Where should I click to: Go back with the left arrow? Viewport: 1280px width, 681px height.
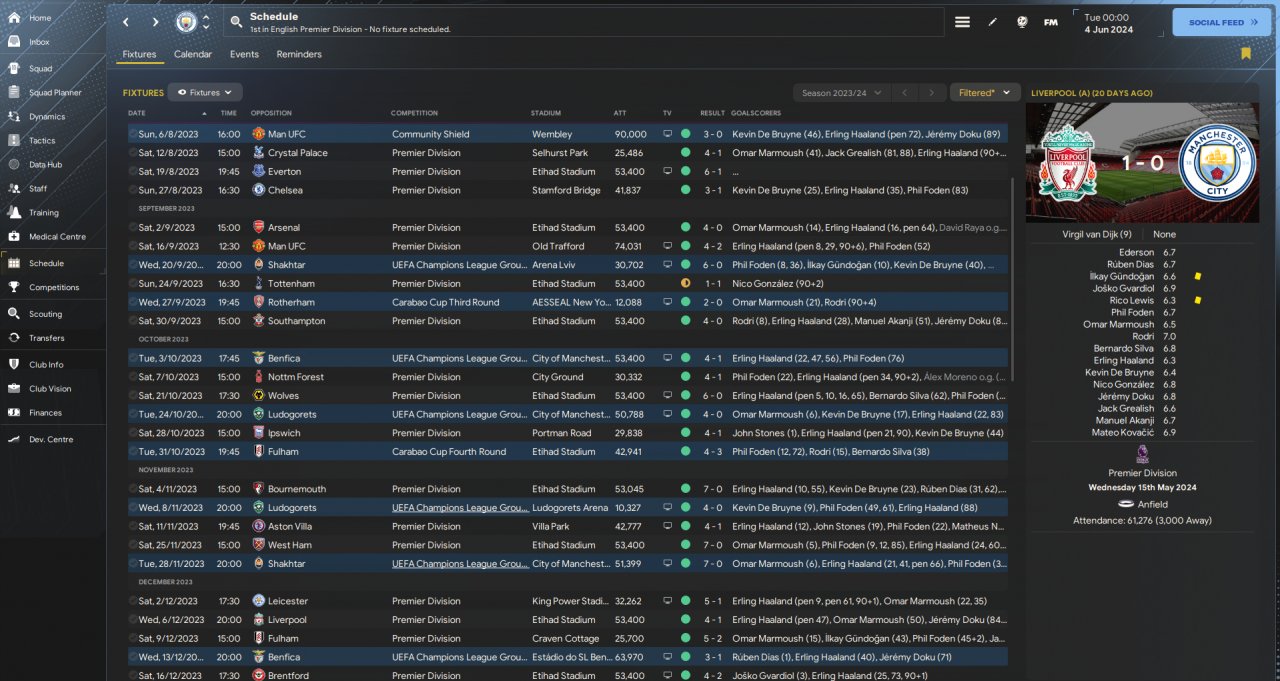(126, 22)
